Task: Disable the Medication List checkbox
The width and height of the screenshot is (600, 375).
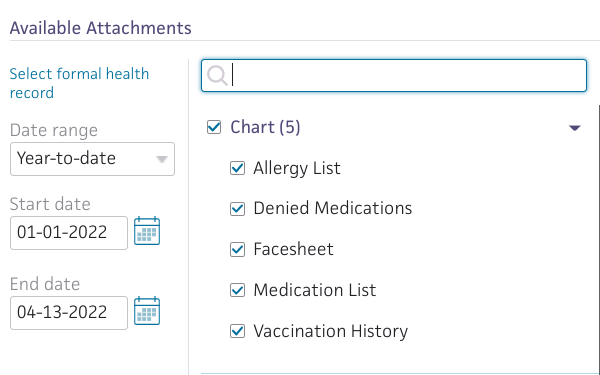Action: [237, 290]
